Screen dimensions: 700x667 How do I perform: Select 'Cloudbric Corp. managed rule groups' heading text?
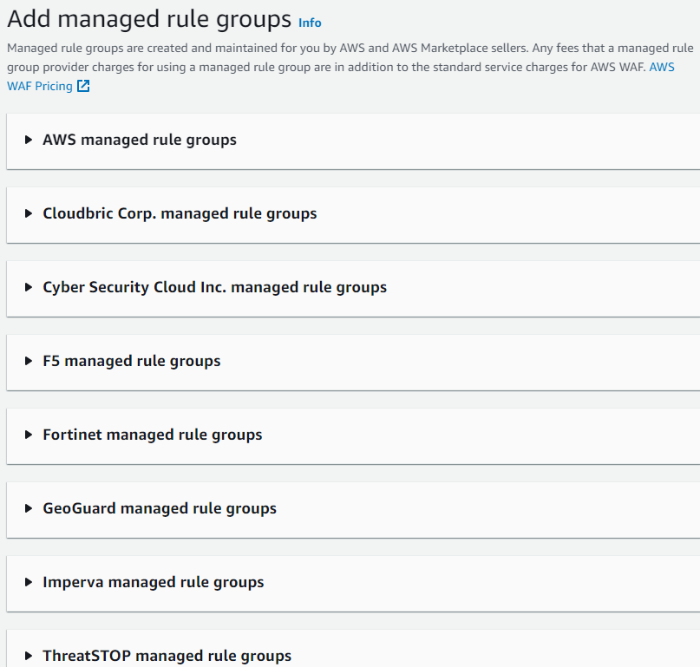pos(179,213)
